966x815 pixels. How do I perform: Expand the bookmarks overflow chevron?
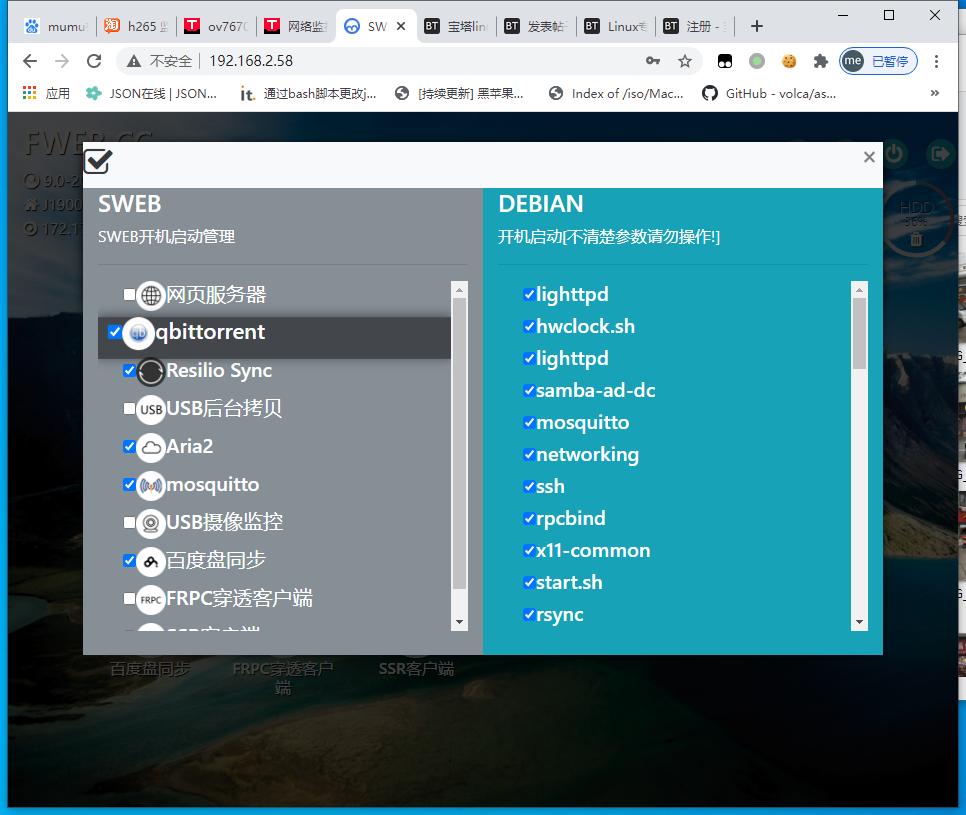935,93
